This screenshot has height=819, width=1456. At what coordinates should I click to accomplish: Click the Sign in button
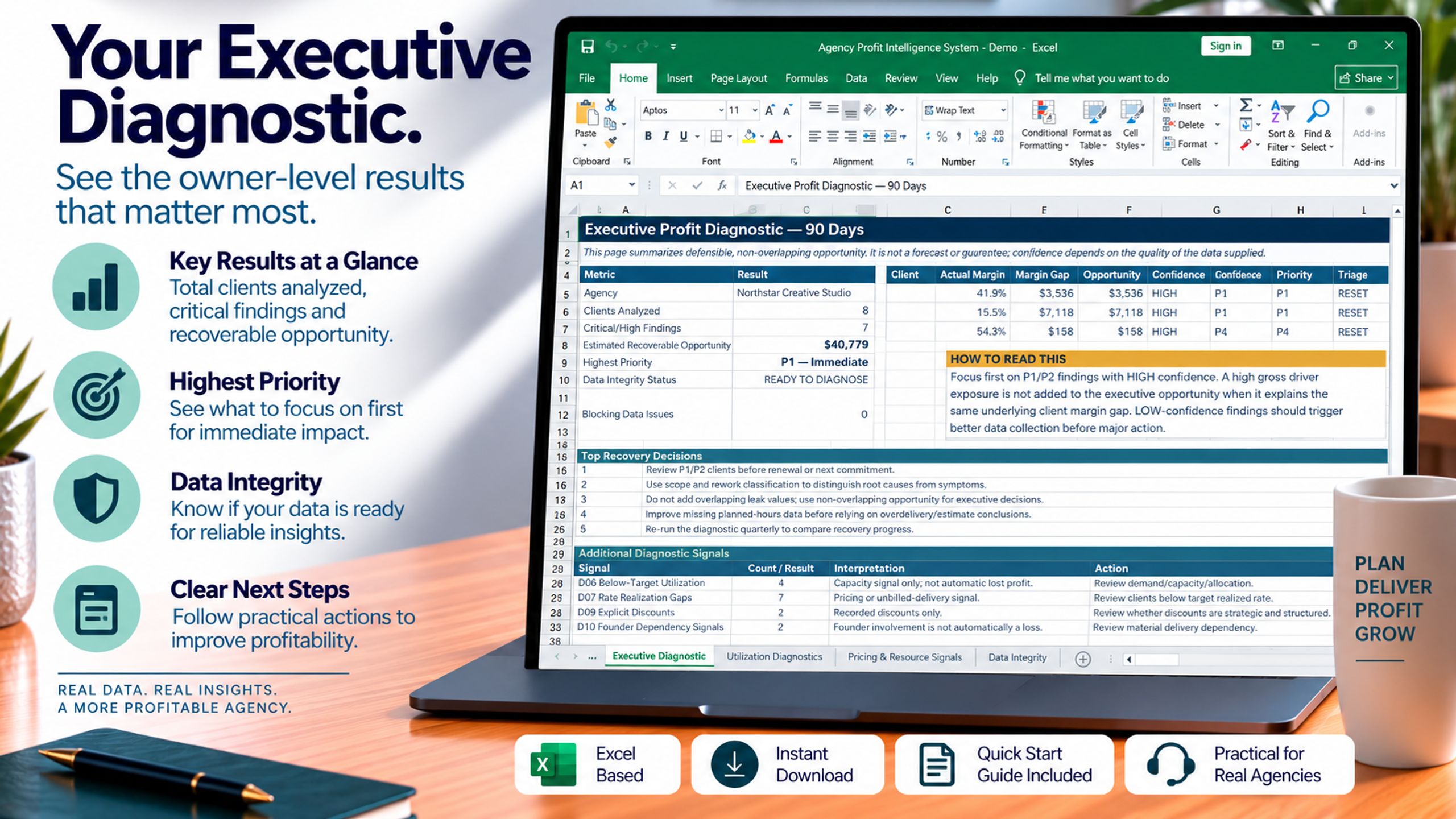[1226, 46]
